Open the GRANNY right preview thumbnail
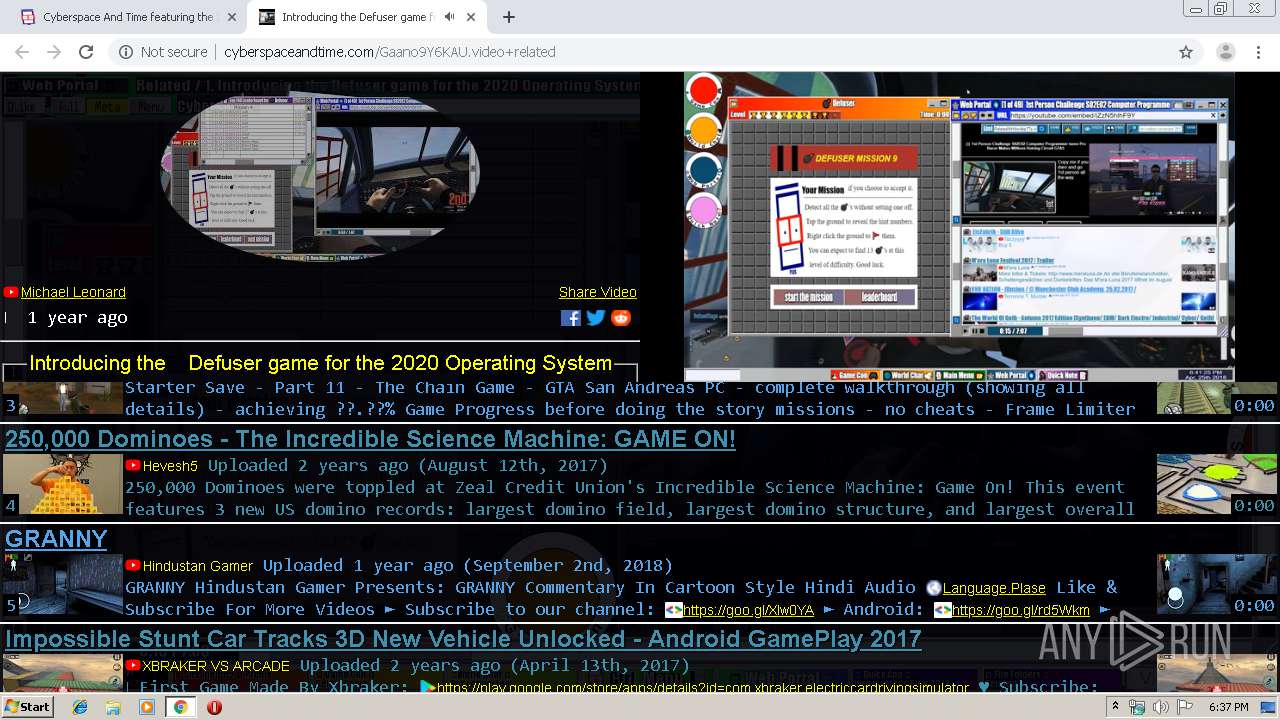1280x720 pixels. click(x=1217, y=585)
